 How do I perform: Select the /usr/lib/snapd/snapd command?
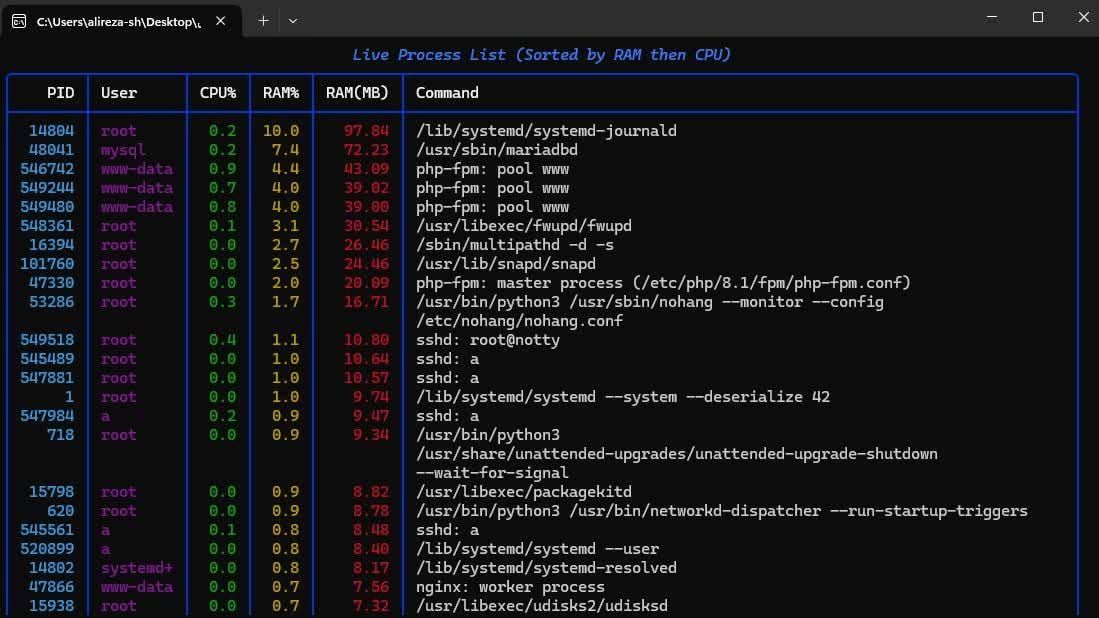click(x=505, y=263)
